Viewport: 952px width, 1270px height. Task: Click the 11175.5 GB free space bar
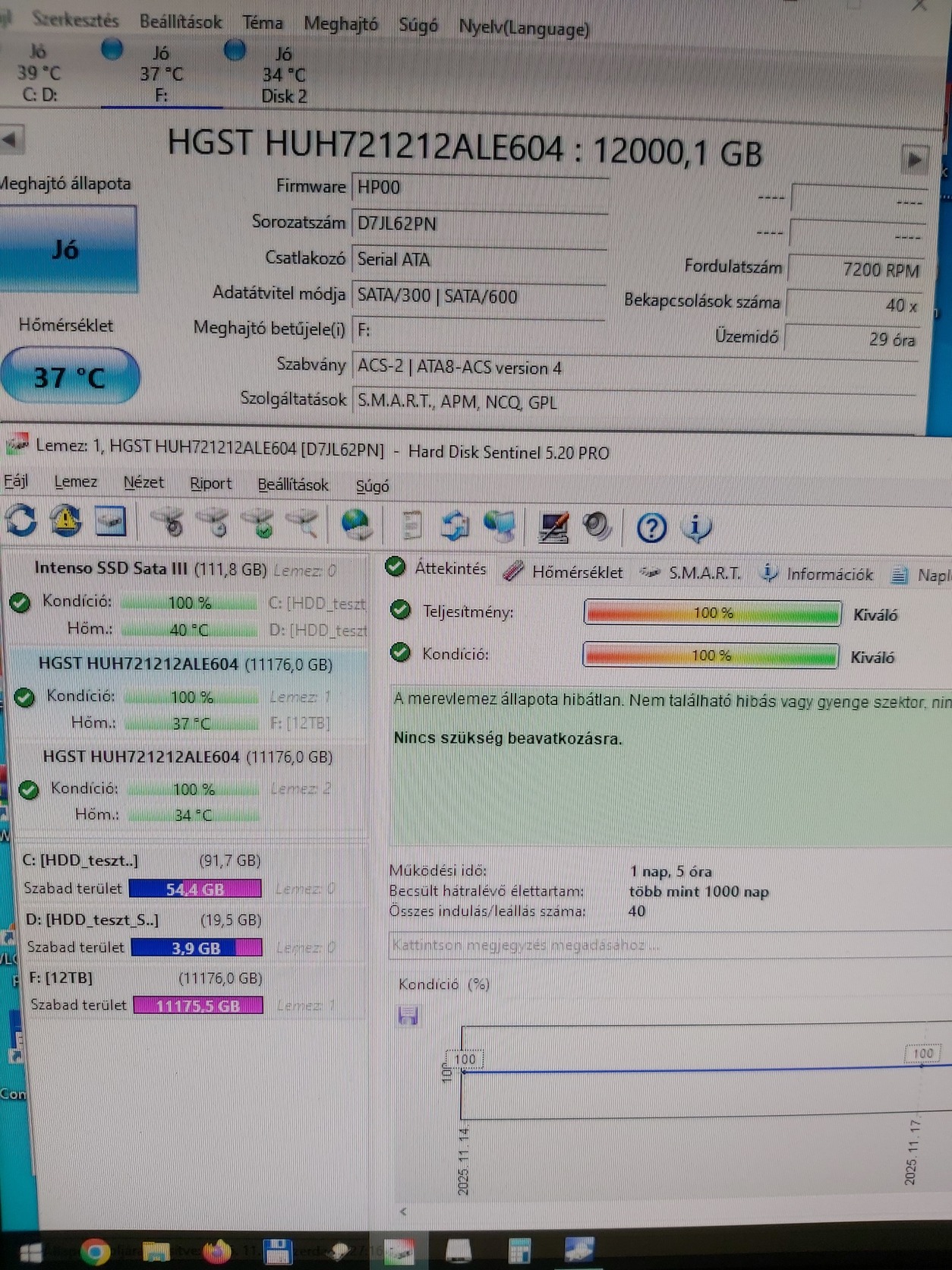click(198, 1006)
